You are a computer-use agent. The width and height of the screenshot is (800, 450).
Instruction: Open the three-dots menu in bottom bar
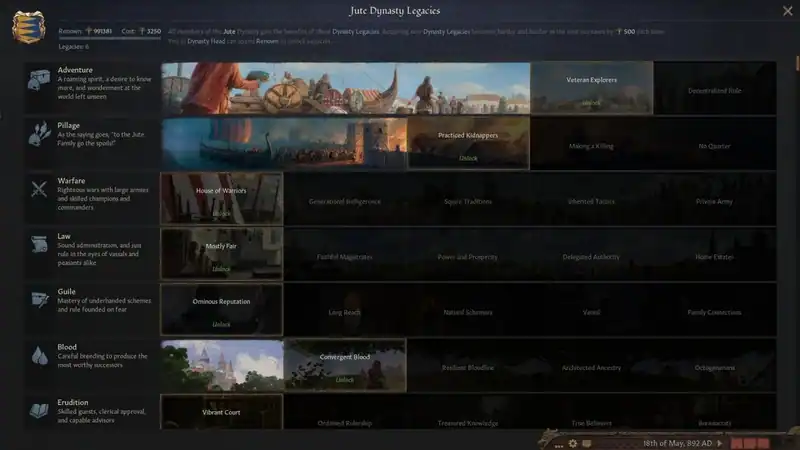coord(559,445)
